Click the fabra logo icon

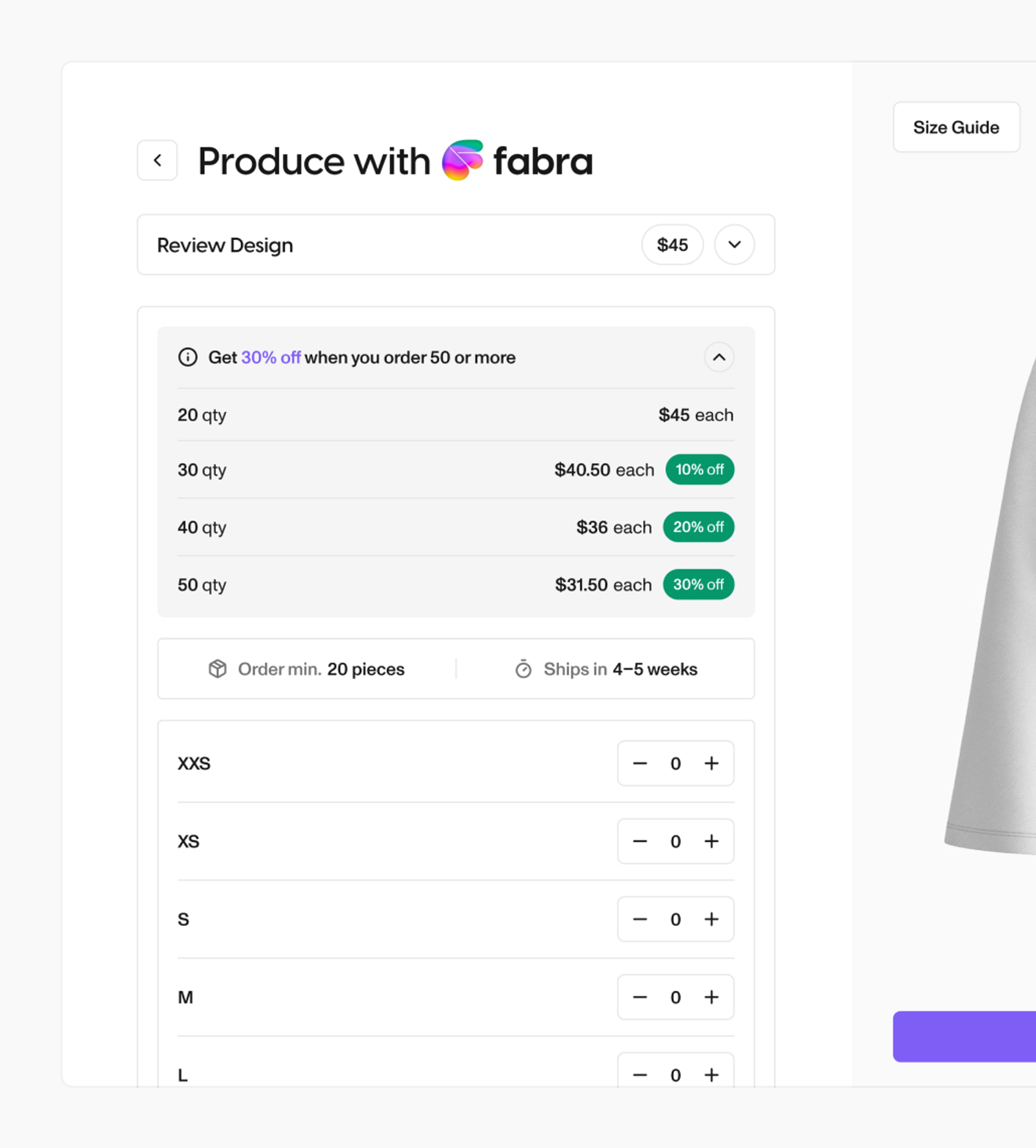click(x=462, y=161)
